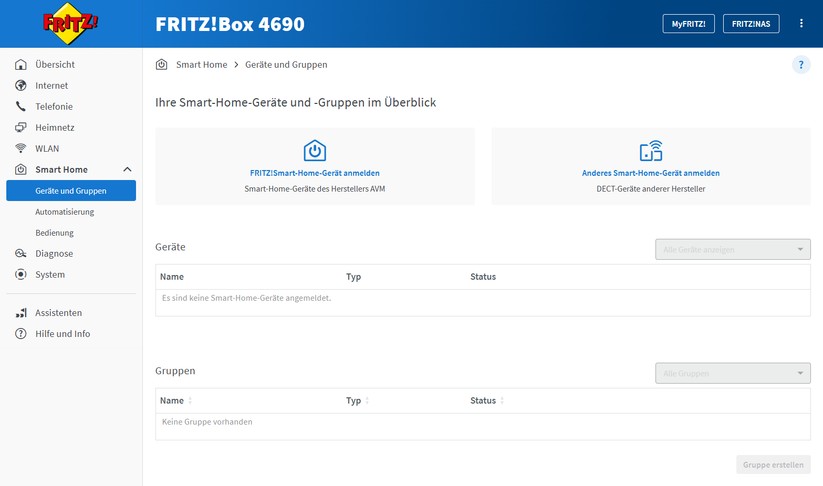Open the System menu
The height and width of the screenshot is (486, 823).
click(x=50, y=274)
